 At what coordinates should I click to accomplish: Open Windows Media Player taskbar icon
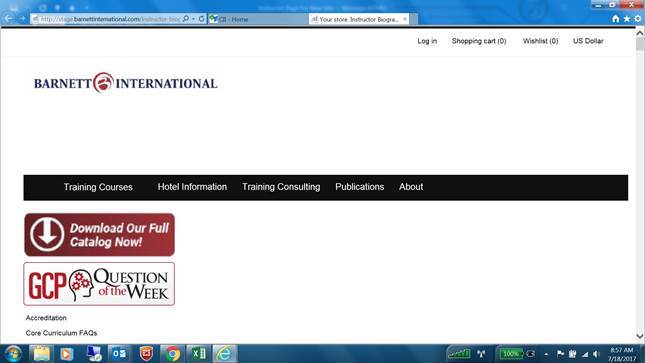click(67, 354)
